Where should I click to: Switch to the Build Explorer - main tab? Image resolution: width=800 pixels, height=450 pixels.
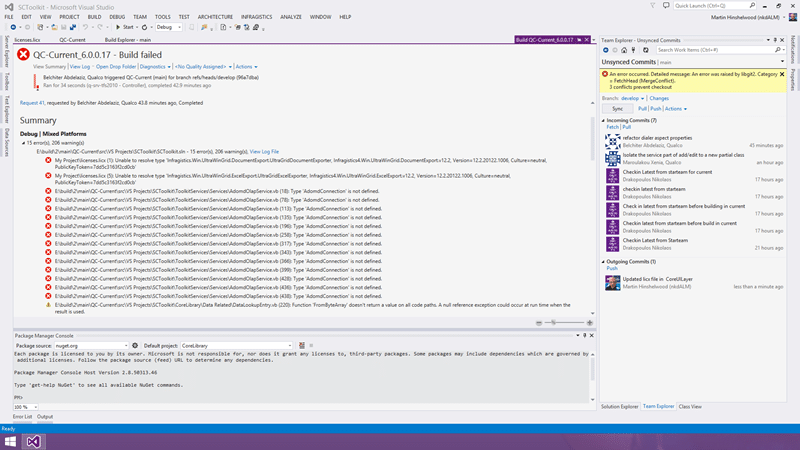[128, 40]
